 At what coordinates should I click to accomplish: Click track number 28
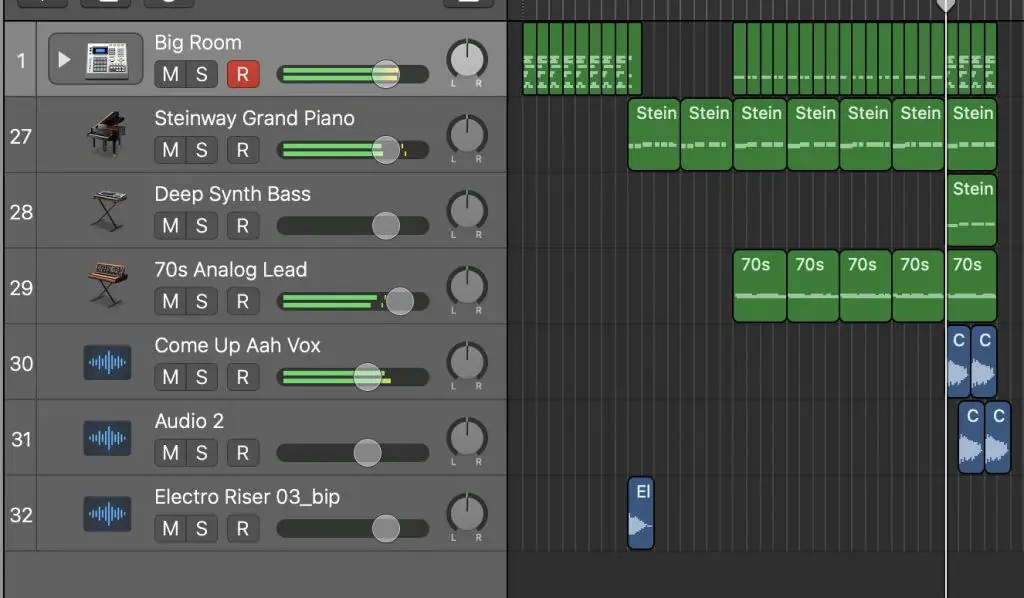[x=21, y=212]
